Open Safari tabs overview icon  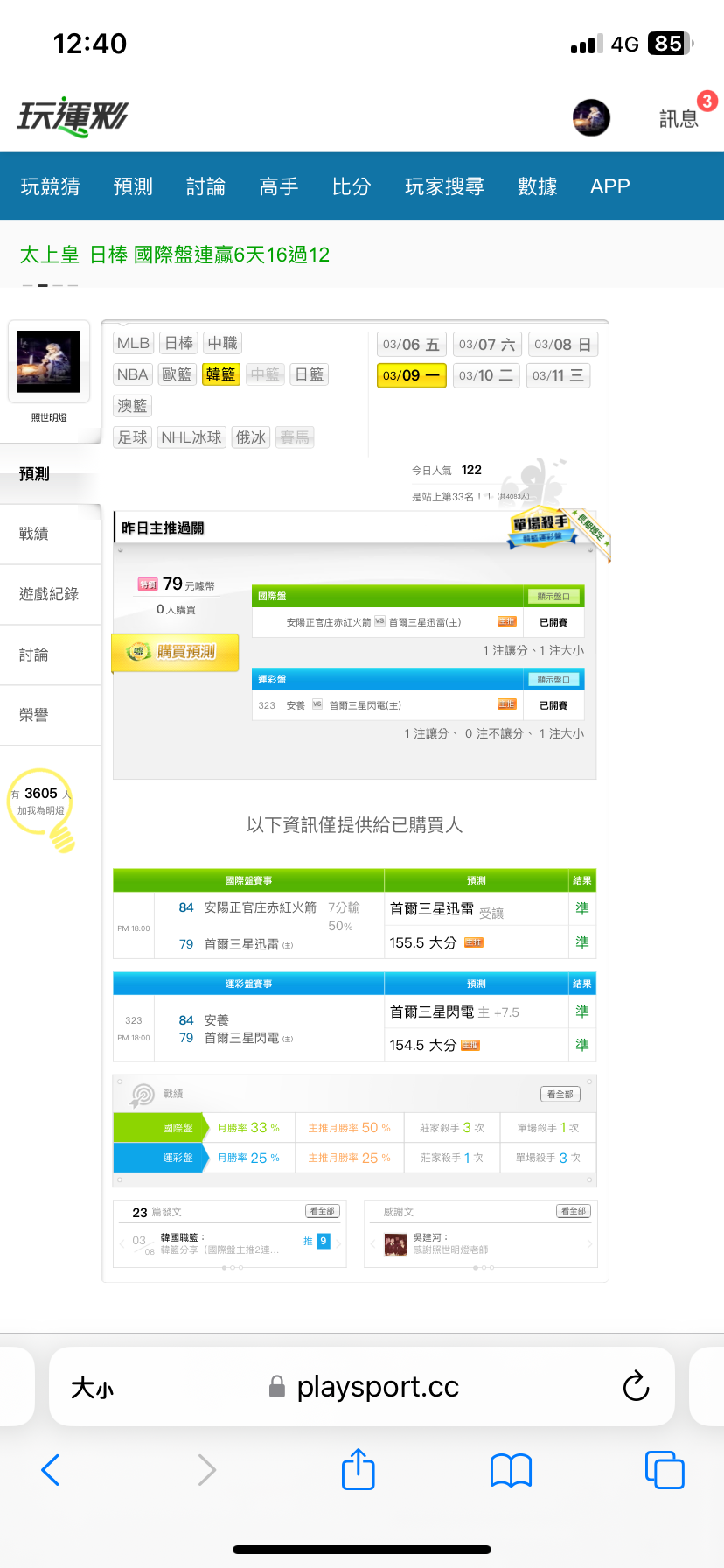(x=665, y=1470)
